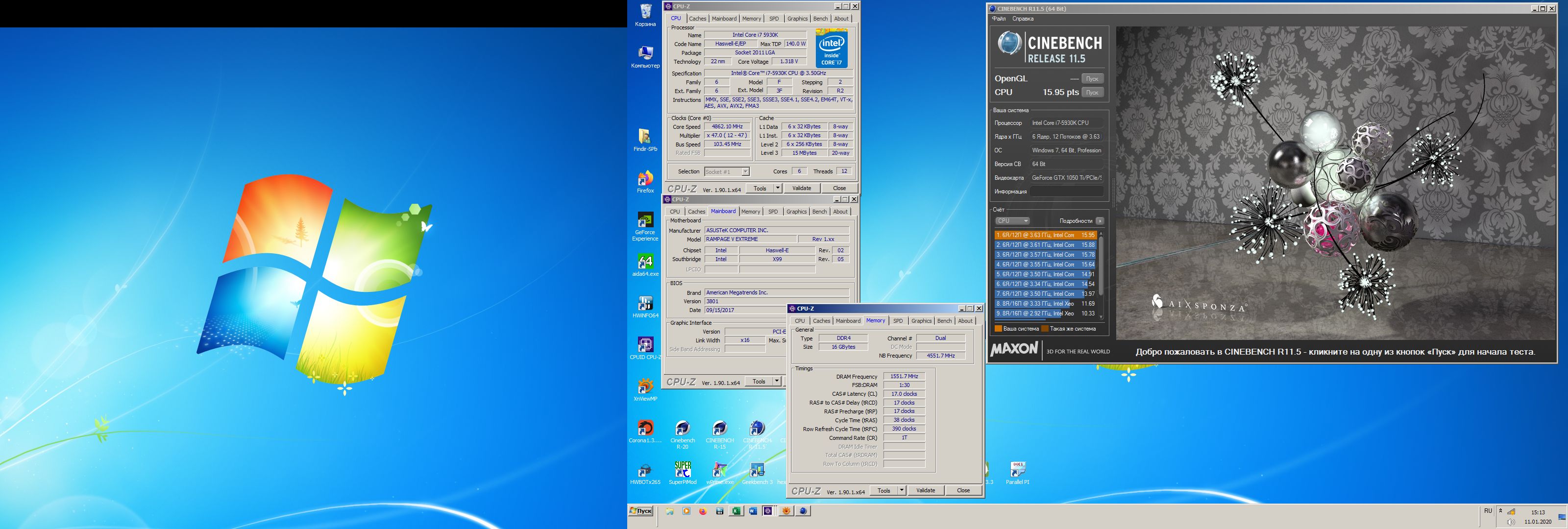Open Справка menu in Cinebench
The width and height of the screenshot is (1568, 529).
[x=1023, y=19]
